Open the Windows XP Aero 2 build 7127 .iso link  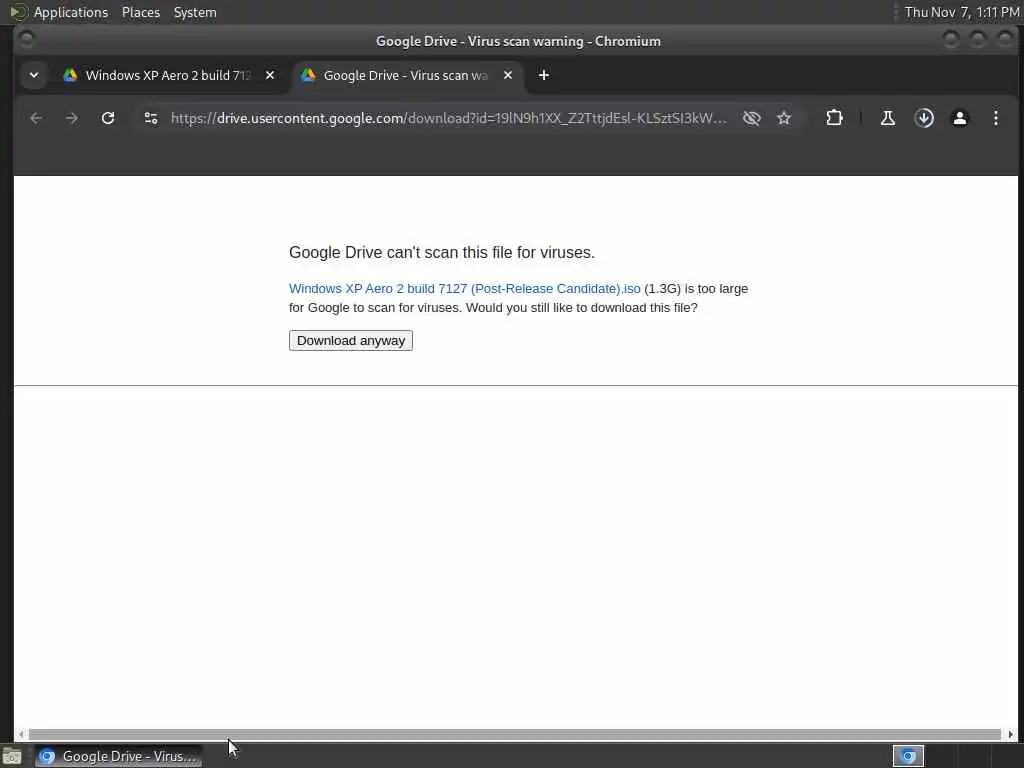pos(464,289)
